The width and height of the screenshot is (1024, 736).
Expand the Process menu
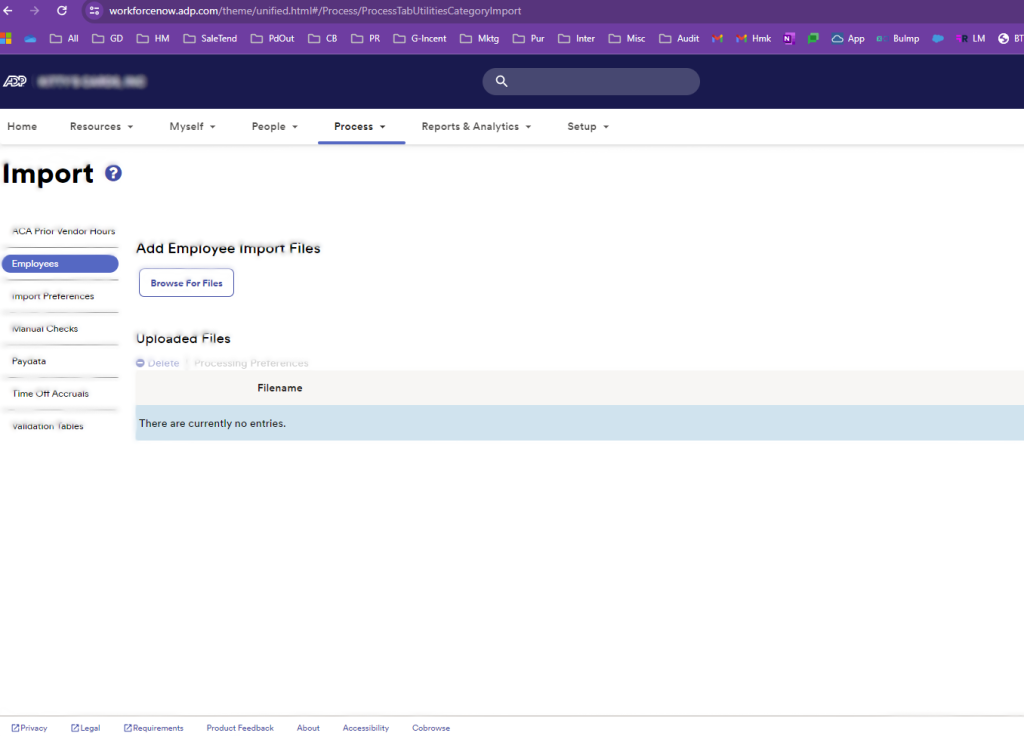(x=360, y=126)
